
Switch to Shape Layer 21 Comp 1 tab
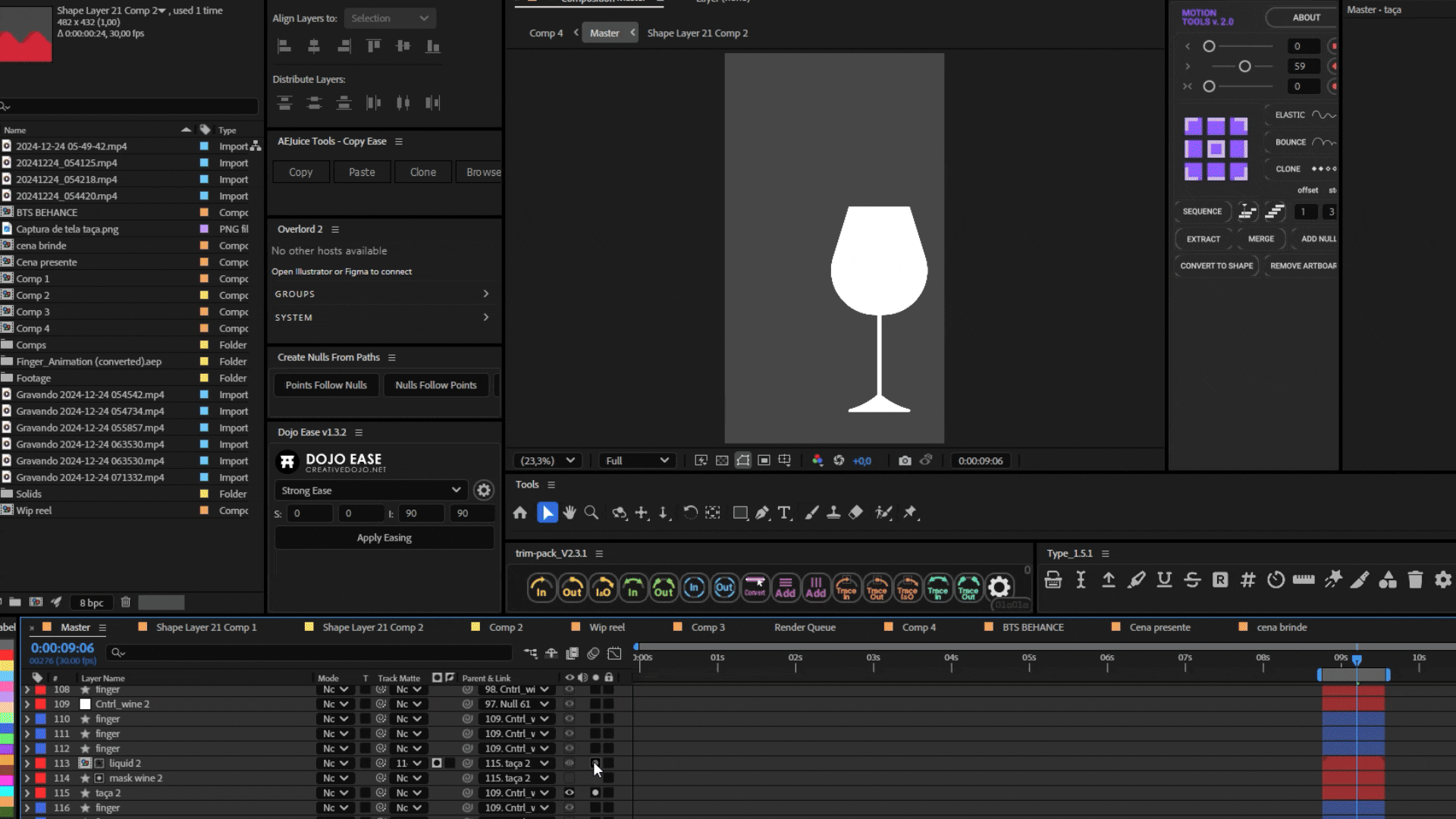coord(206,627)
